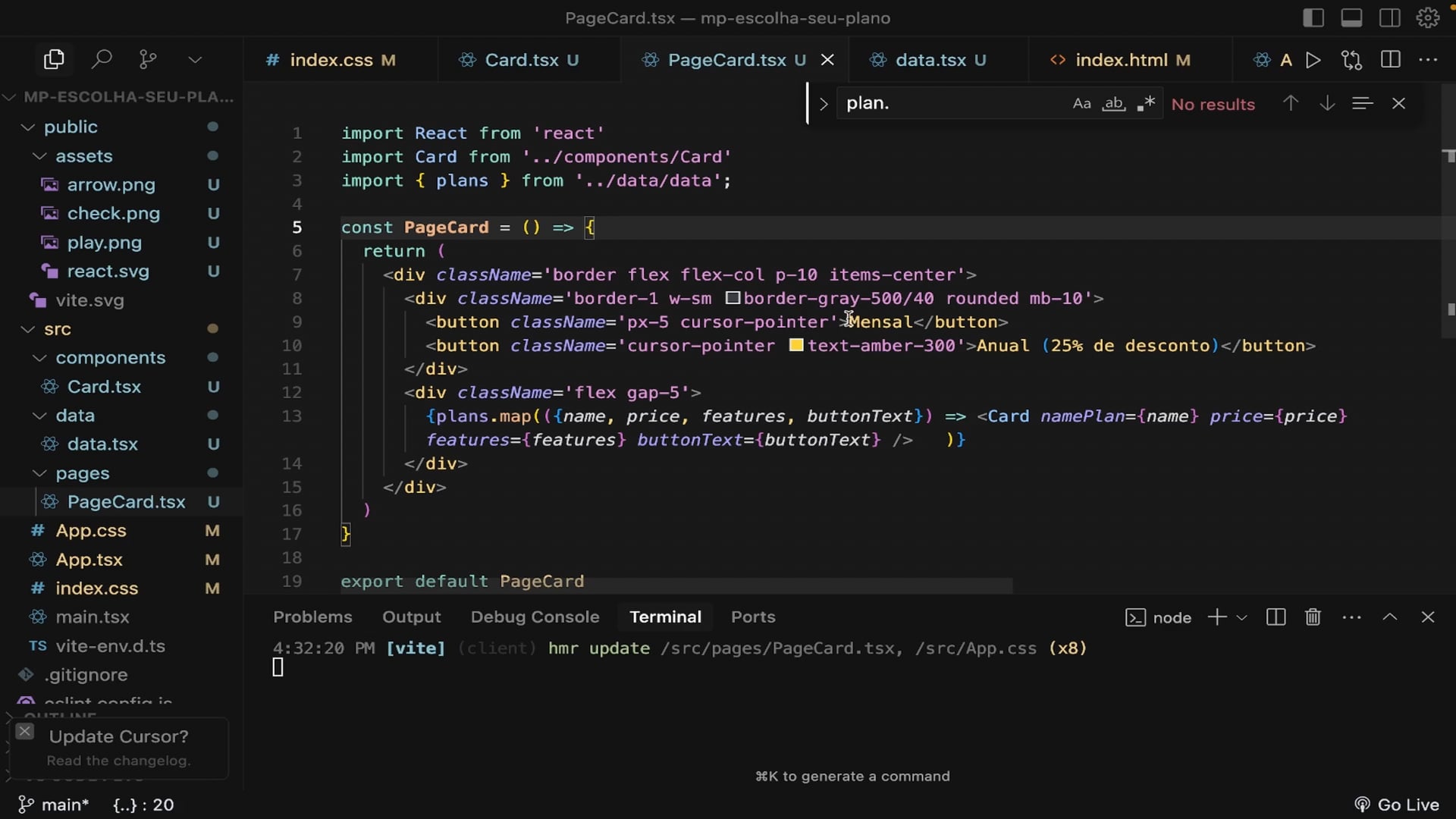
Task: Click the Read the changelog link
Action: click(x=118, y=761)
